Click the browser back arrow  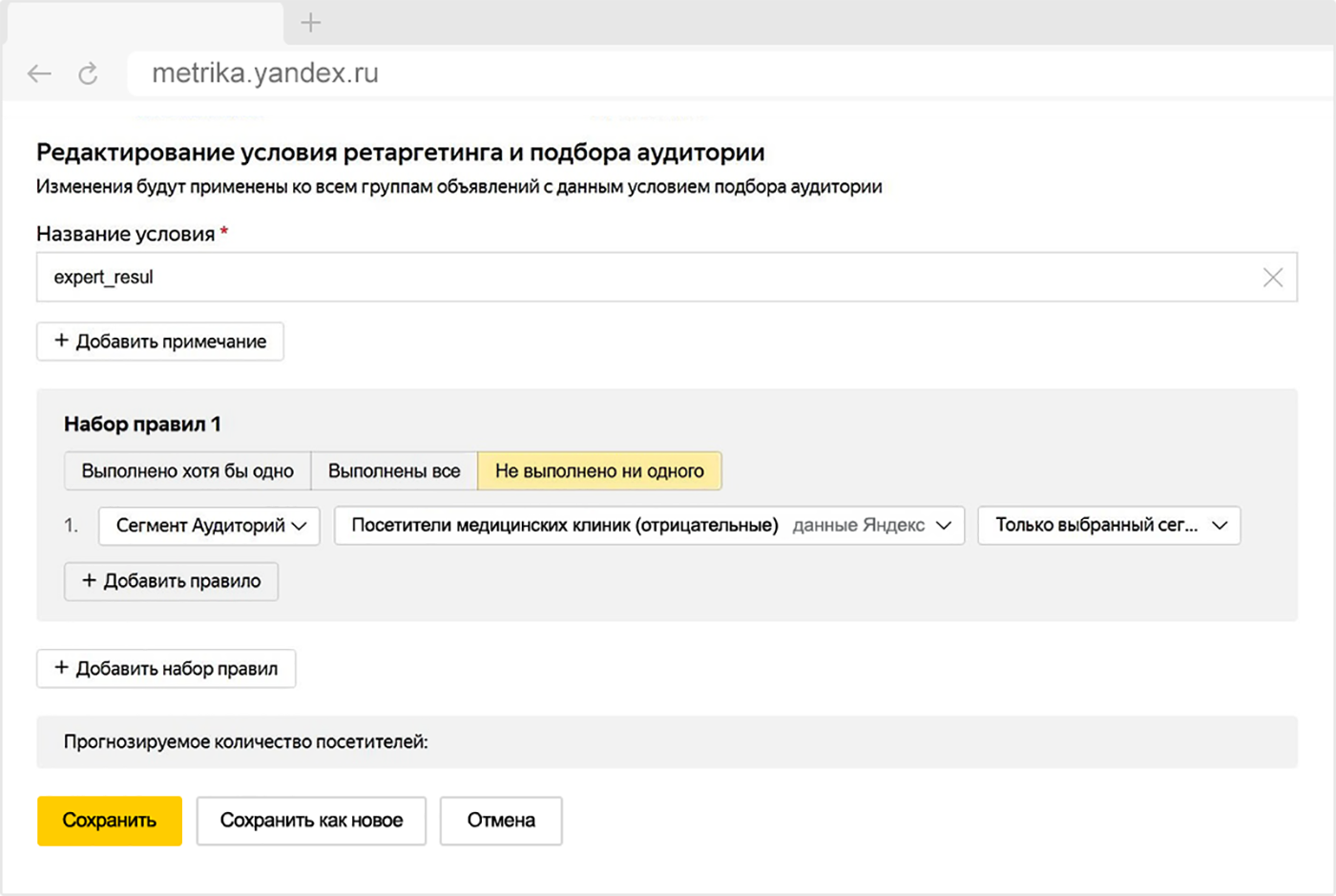39,73
